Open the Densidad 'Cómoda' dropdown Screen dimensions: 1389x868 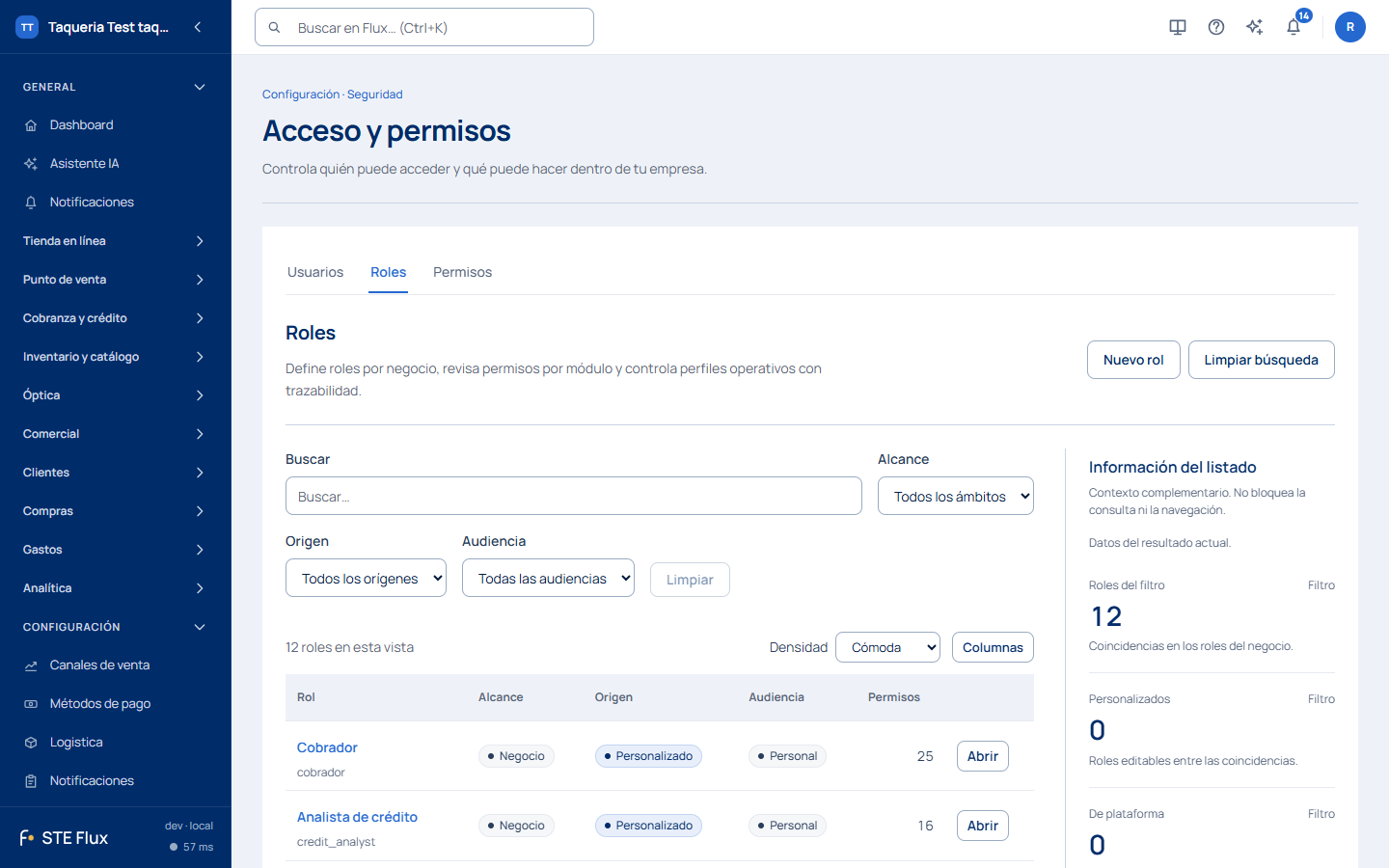coord(887,647)
